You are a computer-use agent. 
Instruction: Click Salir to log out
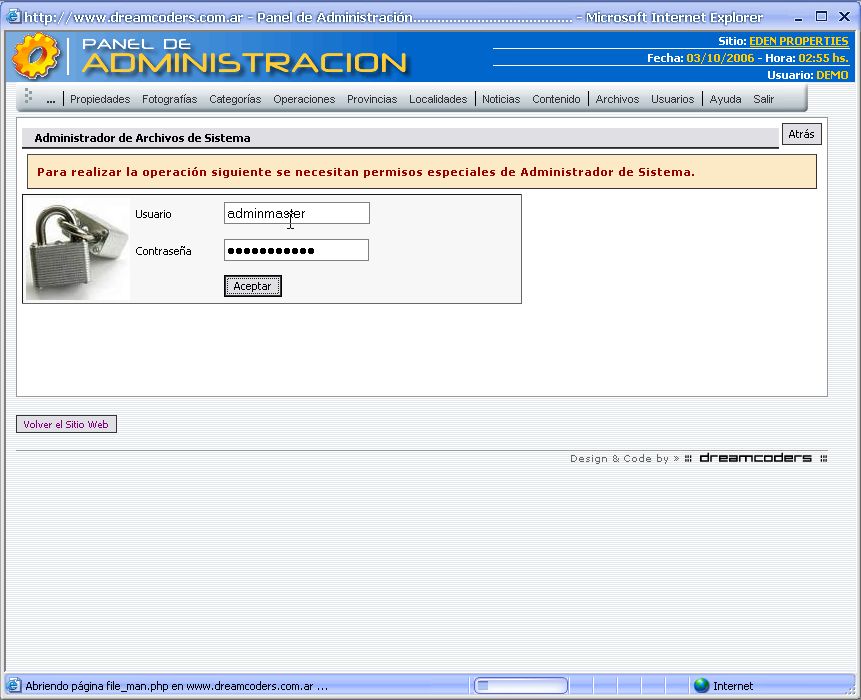click(x=763, y=99)
